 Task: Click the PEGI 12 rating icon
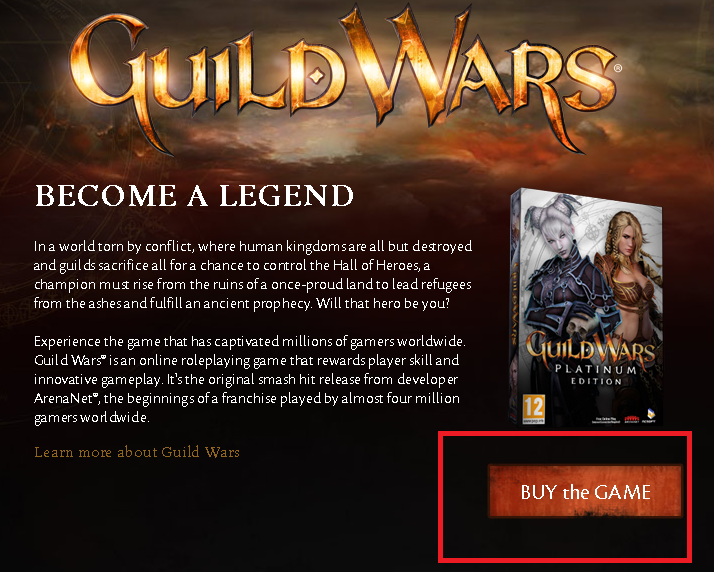tap(533, 409)
